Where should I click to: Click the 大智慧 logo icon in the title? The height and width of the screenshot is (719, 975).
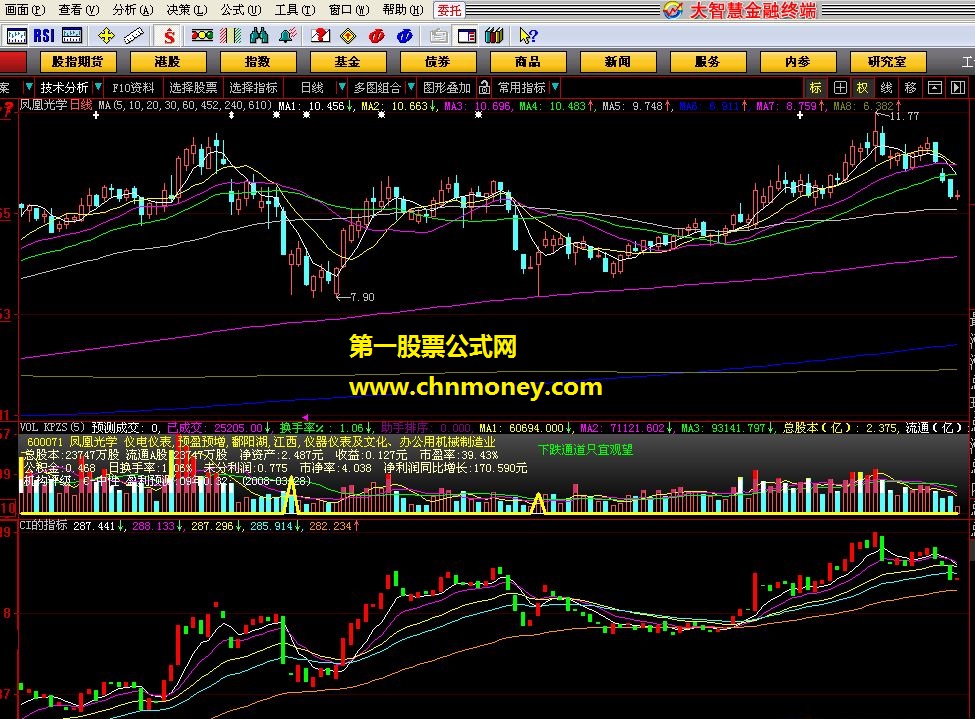(x=673, y=10)
